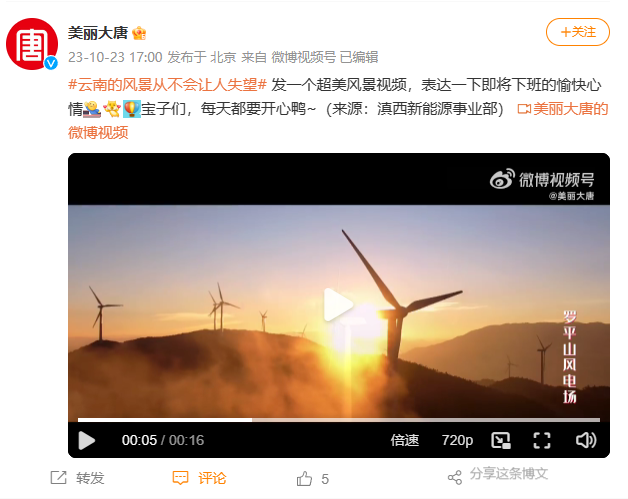Open the 720p quality selector
The width and height of the screenshot is (628, 499).
(457, 440)
